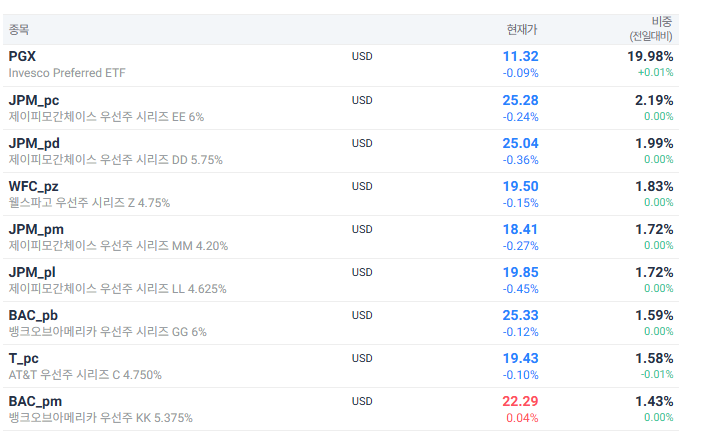The width and height of the screenshot is (717, 431).
Task: Select JPM_pm price 18.41
Action: pyautogui.click(x=520, y=229)
